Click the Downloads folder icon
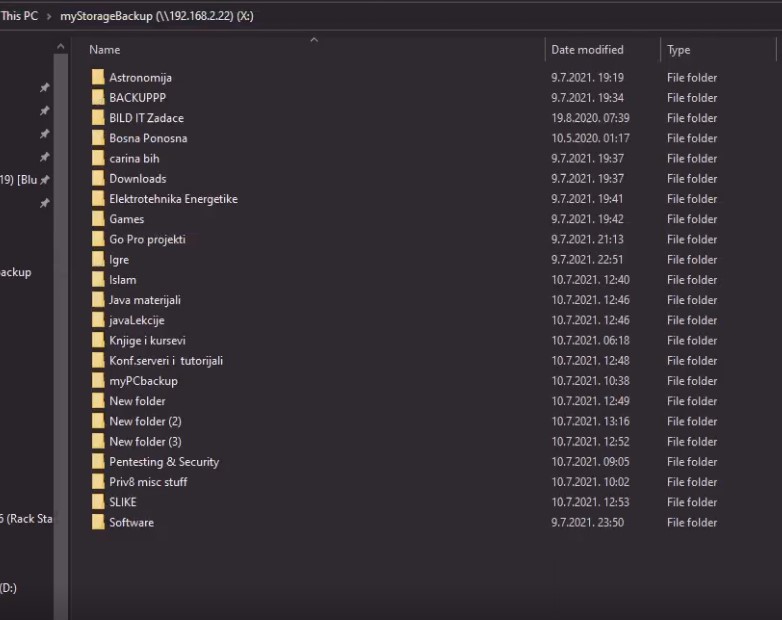This screenshot has width=782, height=620. click(98, 179)
